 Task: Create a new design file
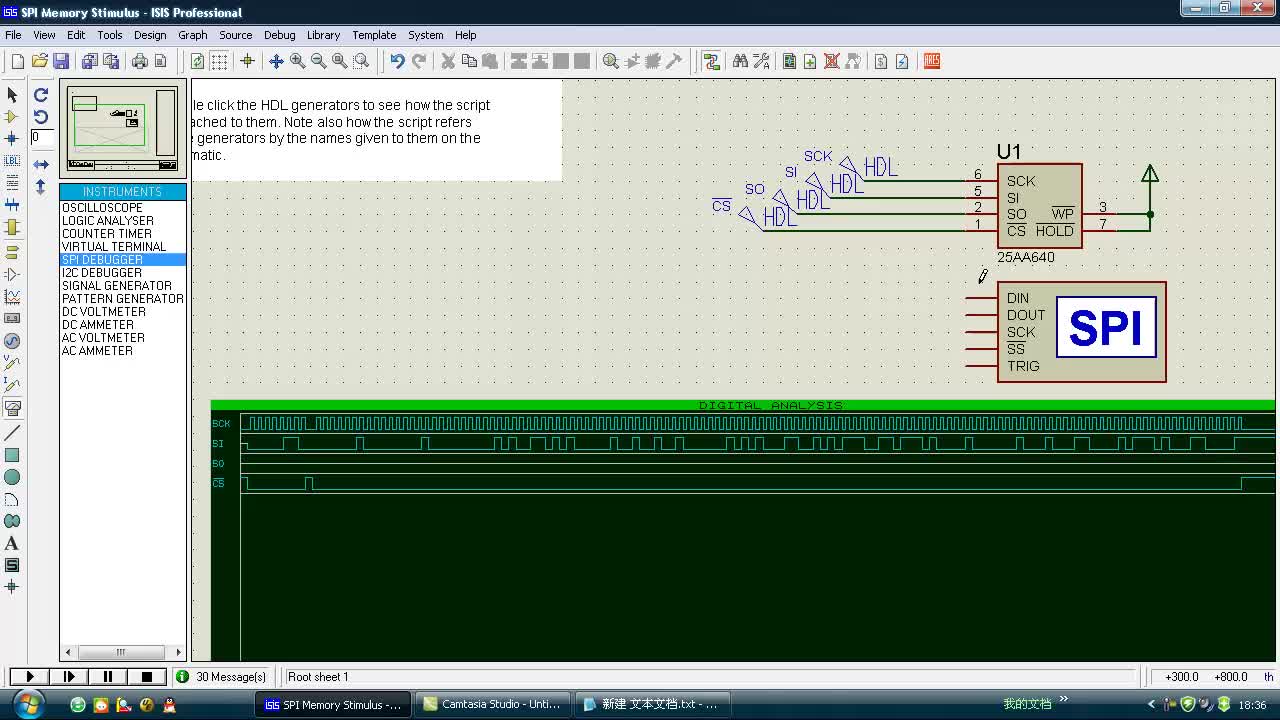[x=18, y=61]
